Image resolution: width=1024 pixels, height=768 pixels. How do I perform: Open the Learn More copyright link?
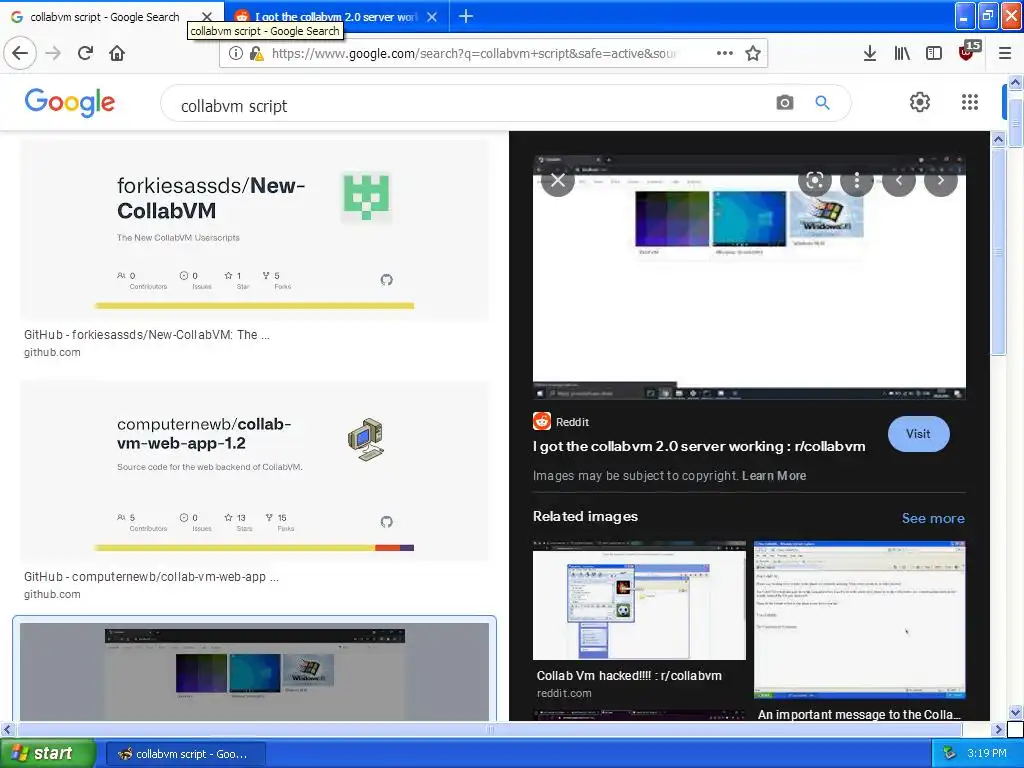click(774, 475)
